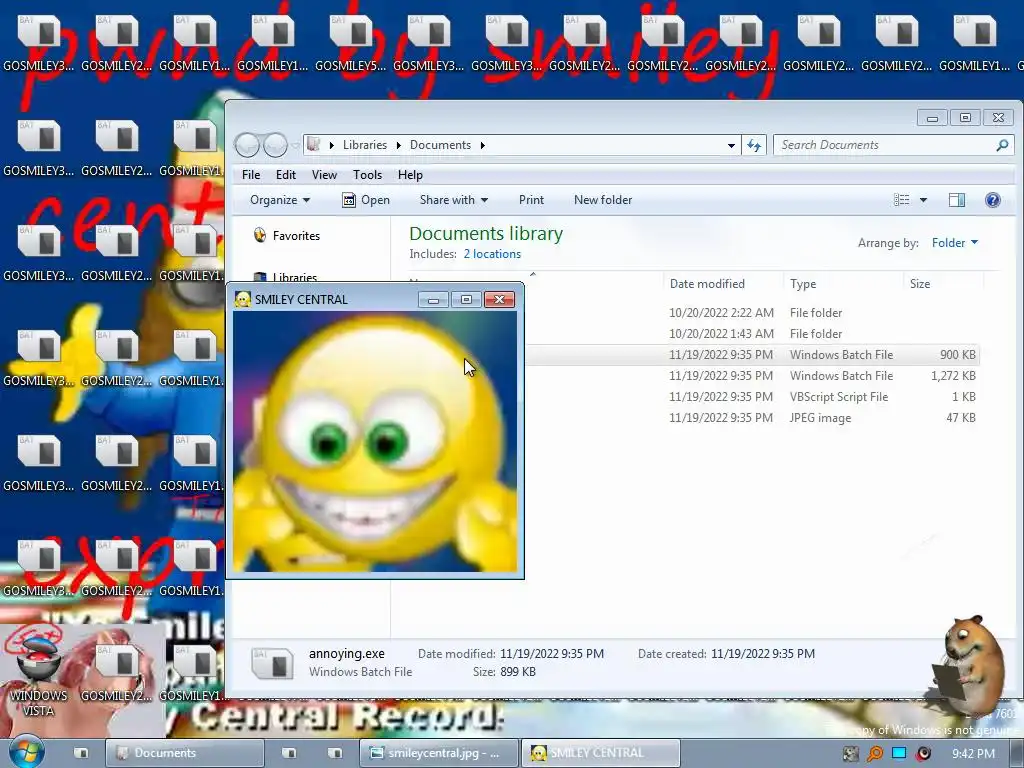1024x768 pixels.
Task: Sort by the Type column header
Action: (803, 283)
